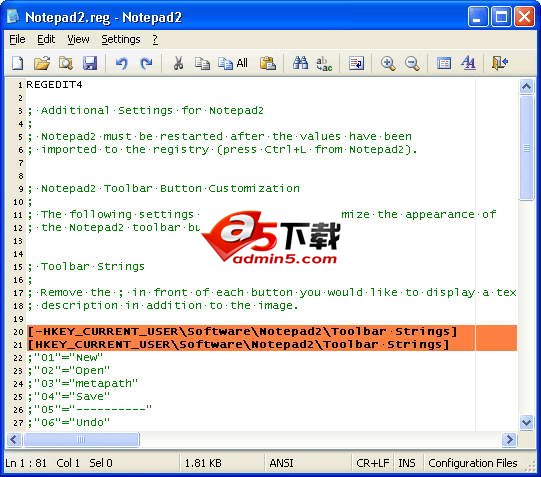Click the horizontal scrollbar left arrow
This screenshot has height=477, width=541.
point(14,439)
